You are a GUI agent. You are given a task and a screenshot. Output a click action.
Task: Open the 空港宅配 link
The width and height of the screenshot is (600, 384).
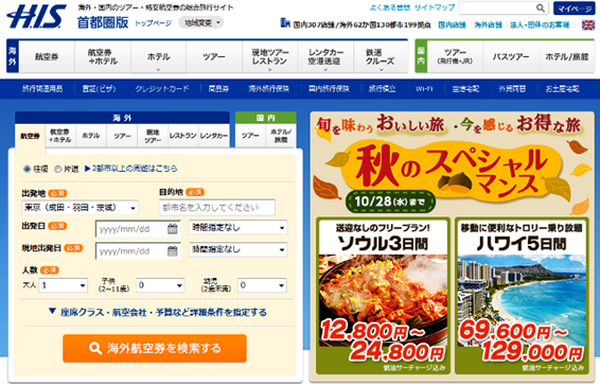(x=465, y=89)
